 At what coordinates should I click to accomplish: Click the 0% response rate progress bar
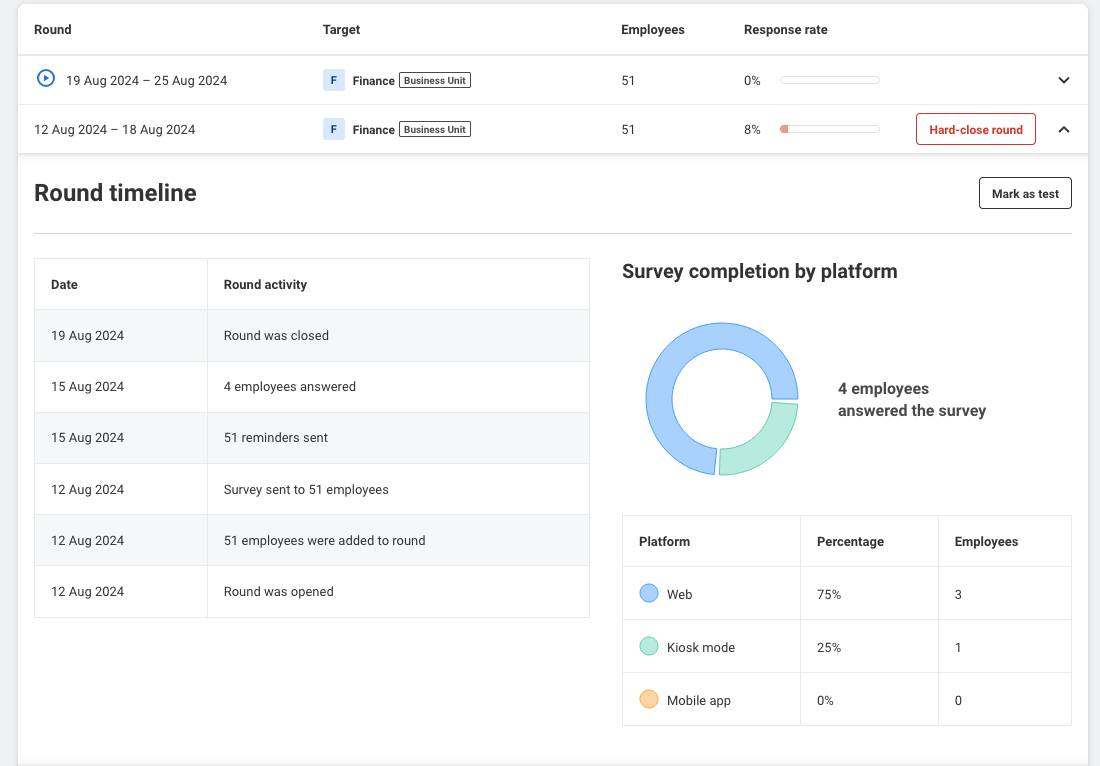[x=830, y=80]
